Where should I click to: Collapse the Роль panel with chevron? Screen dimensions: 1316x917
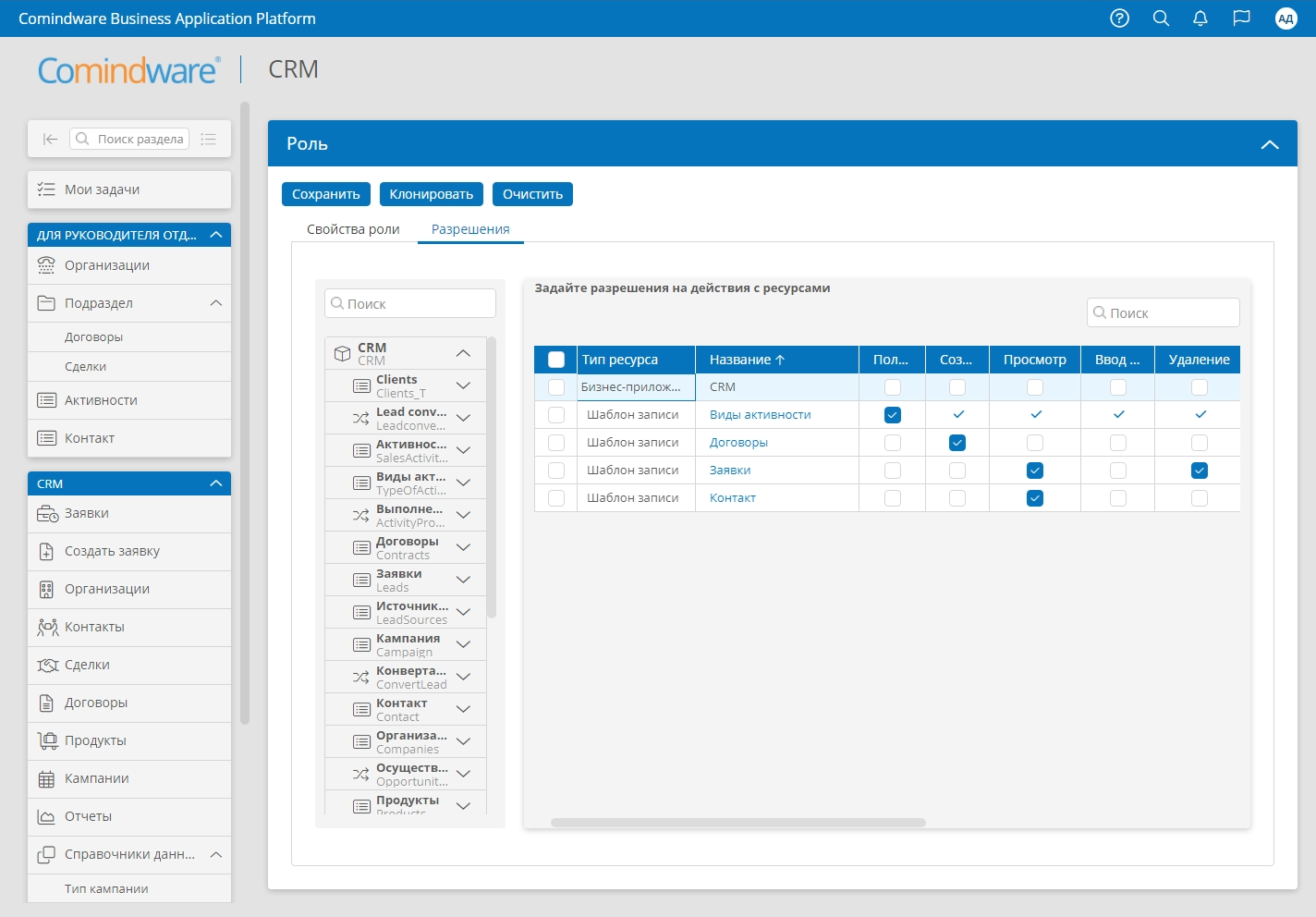click(1270, 144)
